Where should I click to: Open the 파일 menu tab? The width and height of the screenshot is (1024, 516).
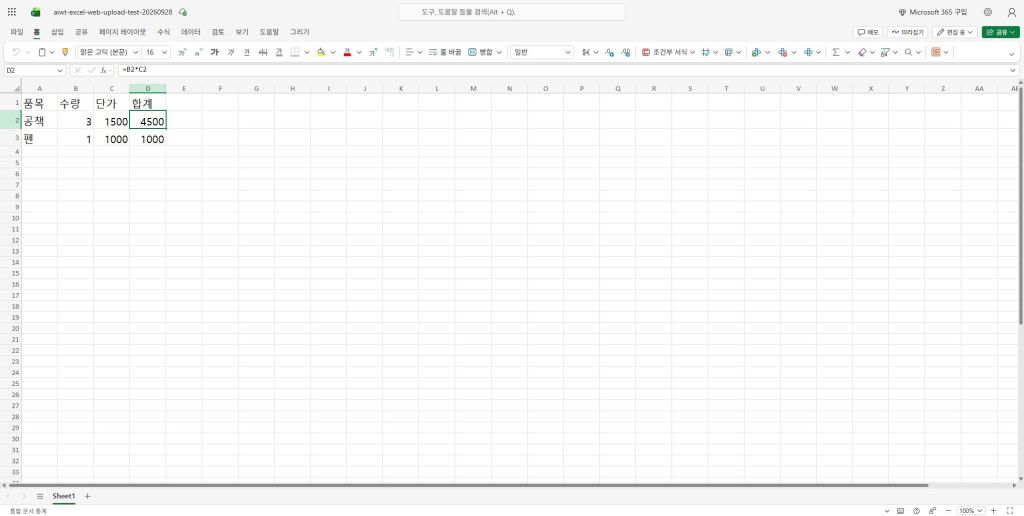pyautogui.click(x=16, y=31)
